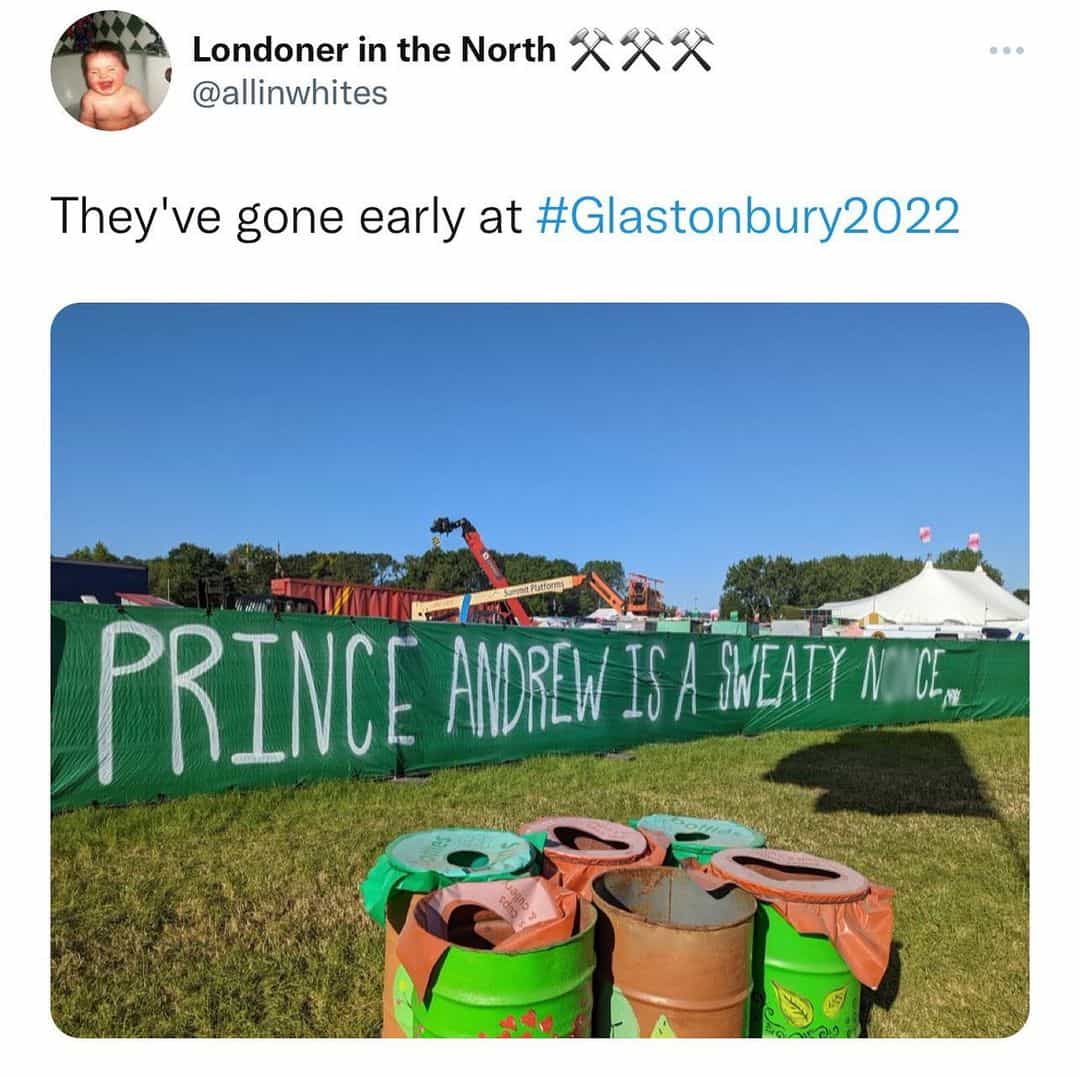Image resolution: width=1080 pixels, height=1077 pixels.
Task: Click the display name Londoner in the North
Action: tap(374, 50)
